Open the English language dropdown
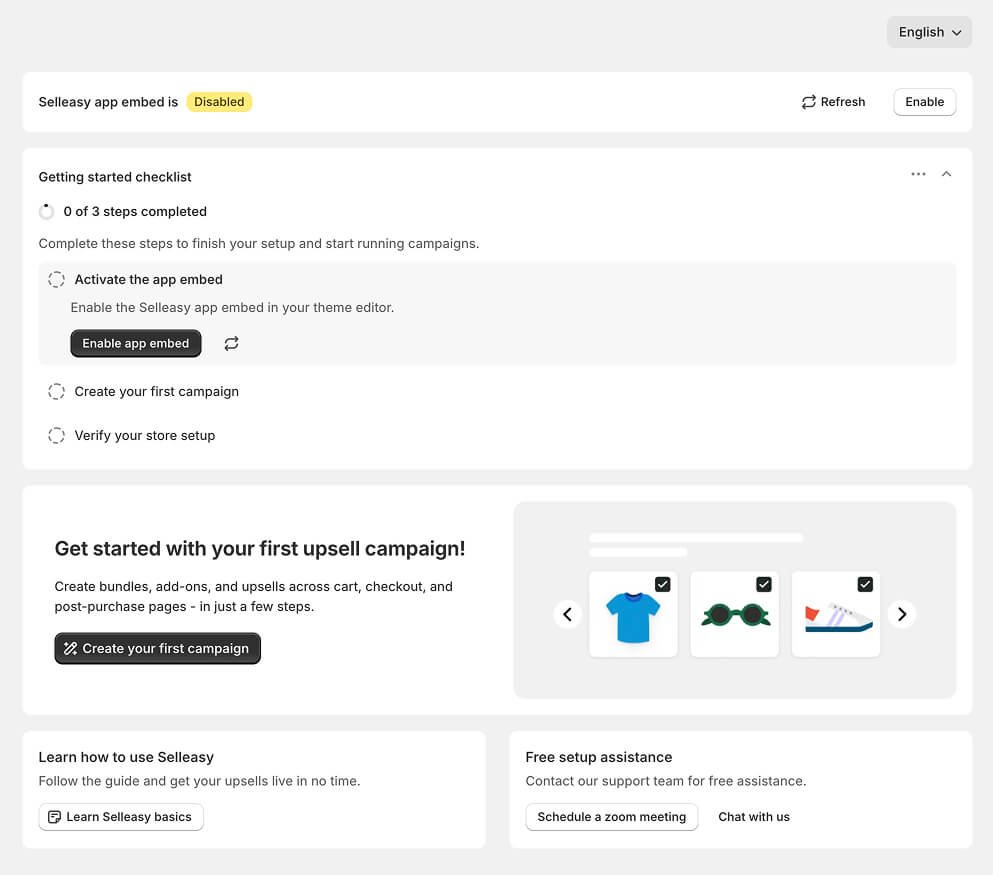The width and height of the screenshot is (993, 875). pos(928,32)
